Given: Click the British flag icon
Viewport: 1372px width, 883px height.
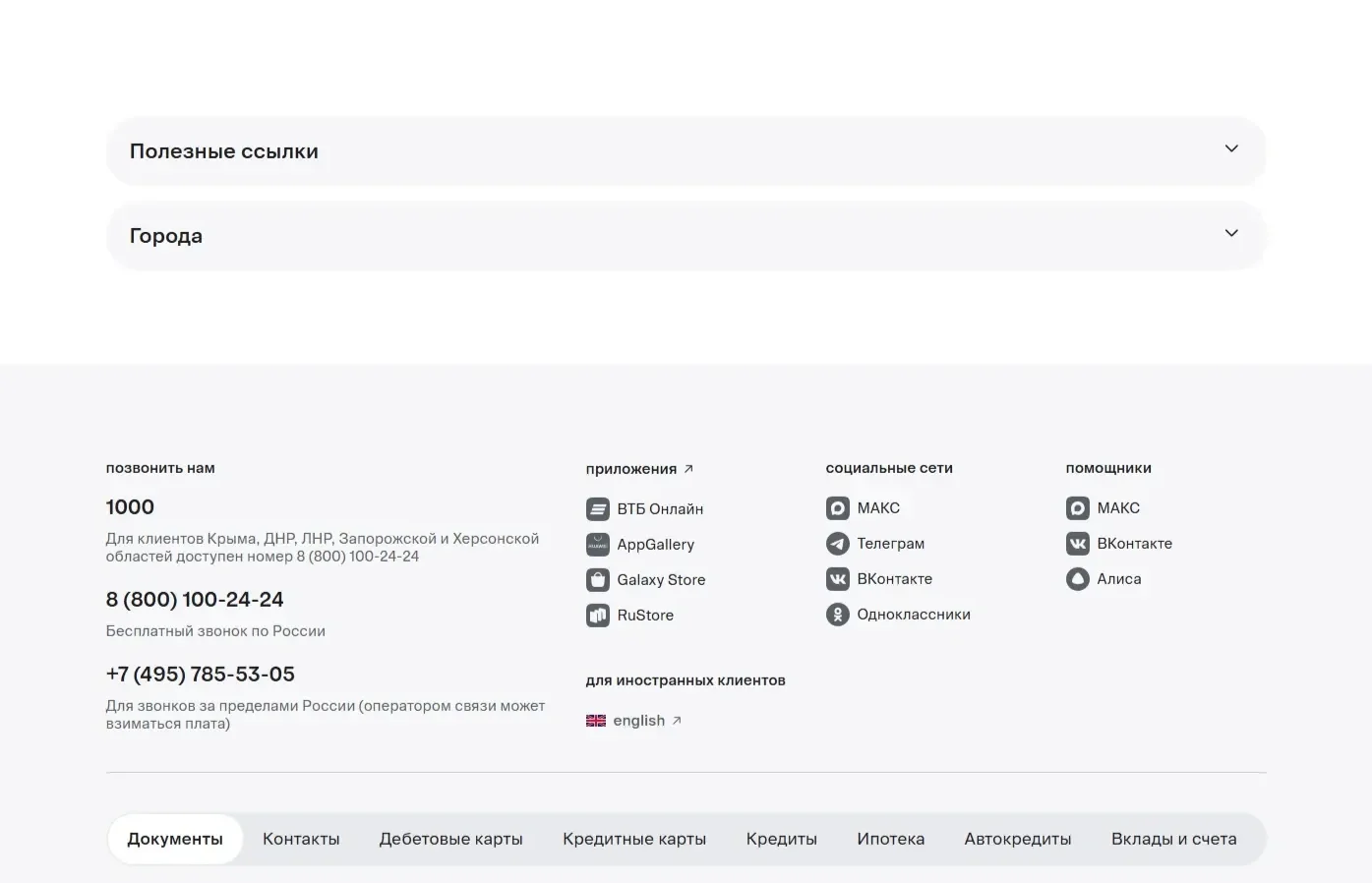Looking at the screenshot, I should point(596,721).
